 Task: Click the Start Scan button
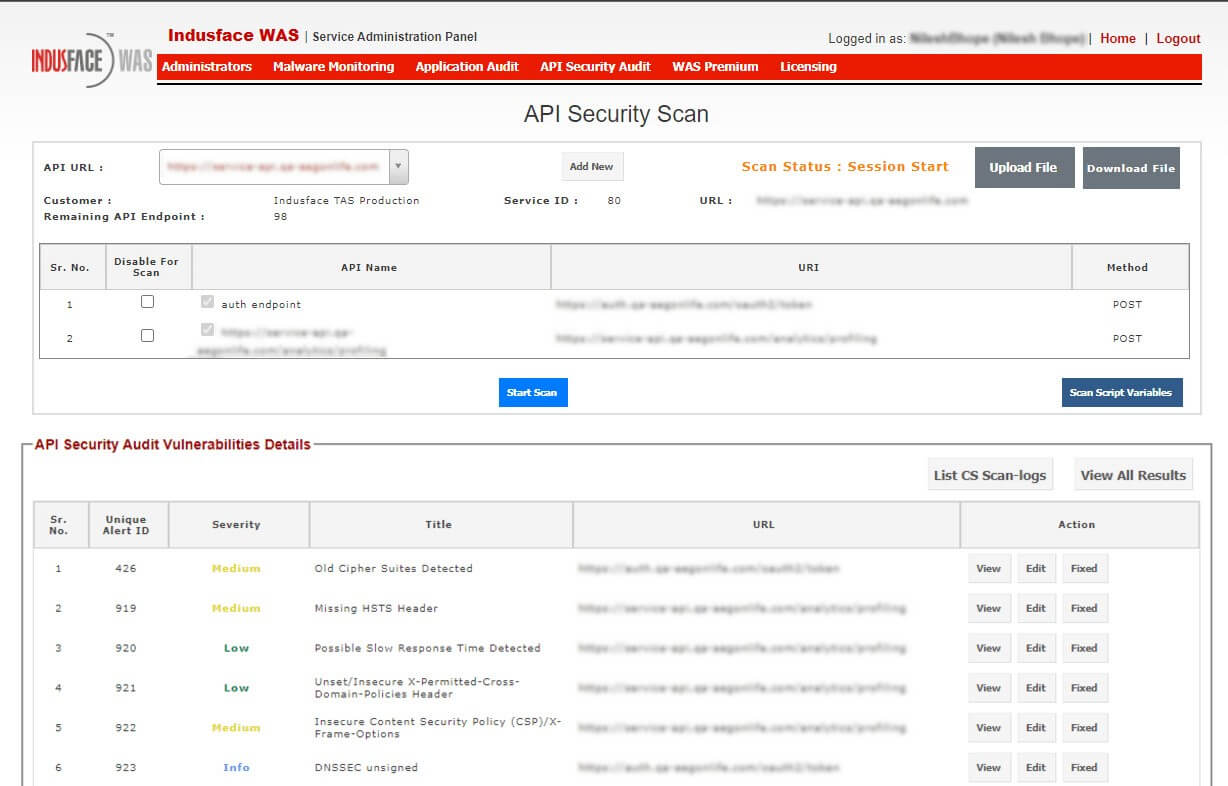click(532, 393)
